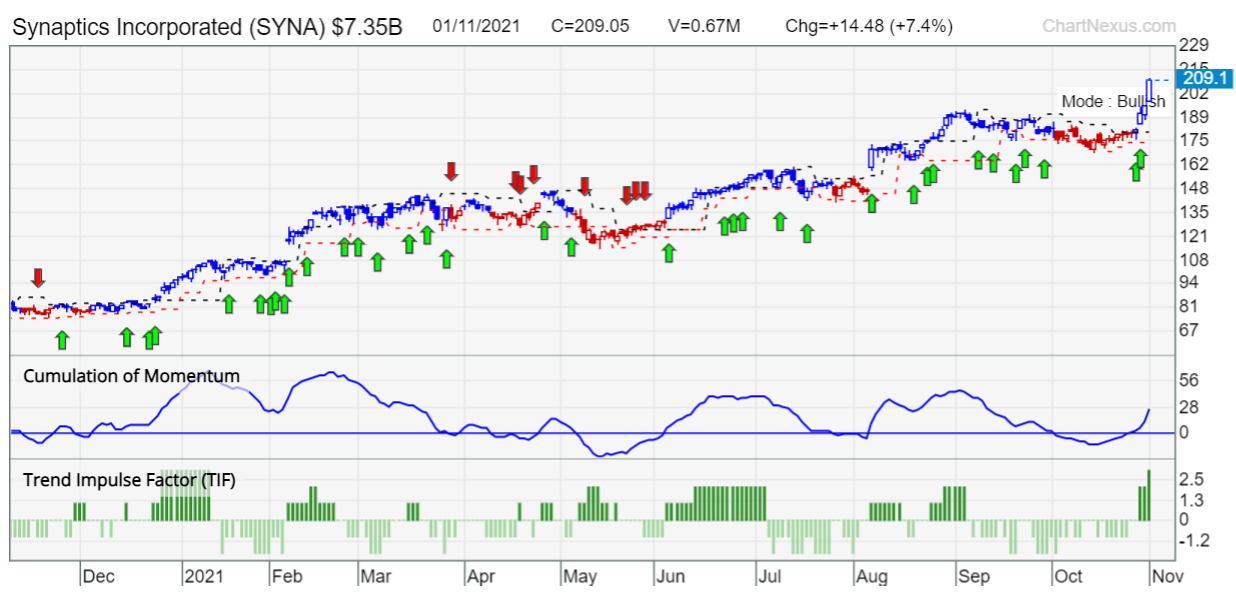This screenshot has height=592, width=1236.
Task: Click the 01/11/2021 date in header
Action: point(476,26)
